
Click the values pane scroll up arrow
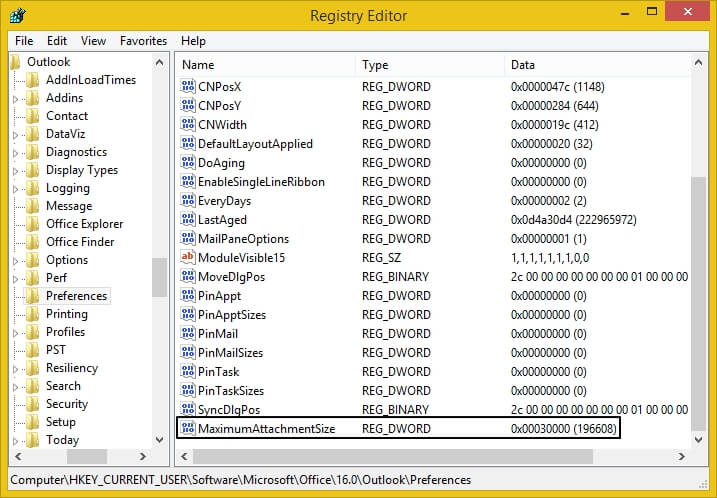(x=698, y=63)
